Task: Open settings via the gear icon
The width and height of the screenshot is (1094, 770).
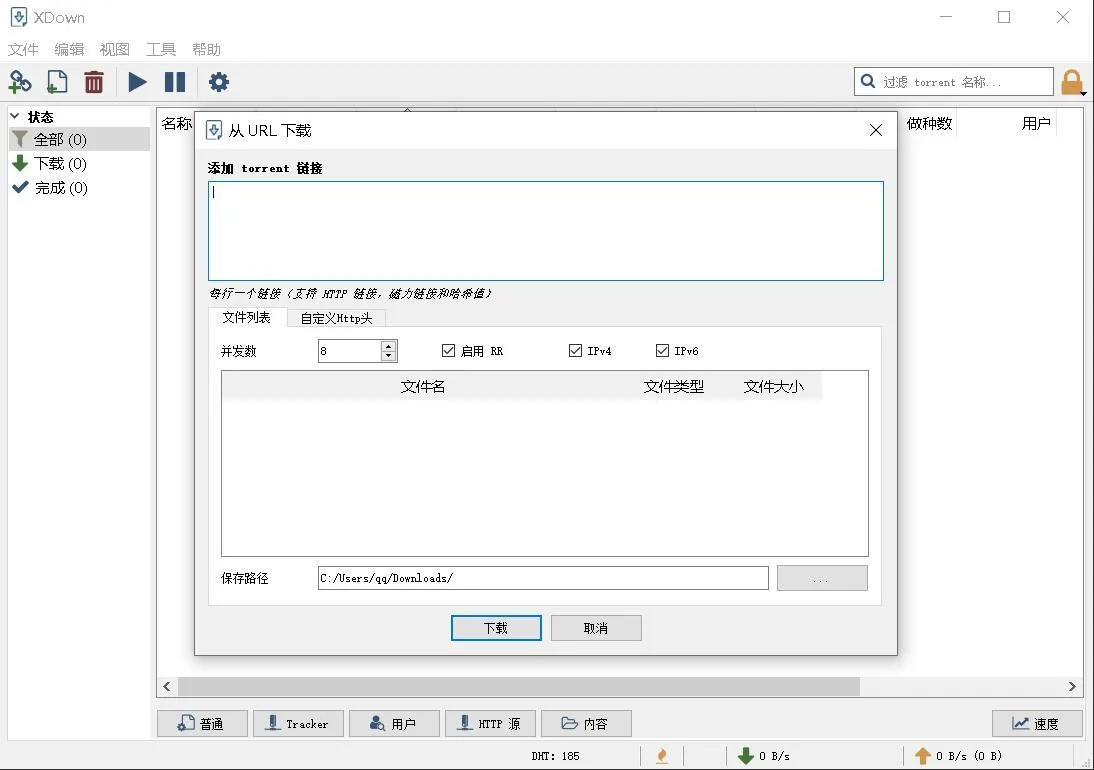Action: tap(218, 82)
